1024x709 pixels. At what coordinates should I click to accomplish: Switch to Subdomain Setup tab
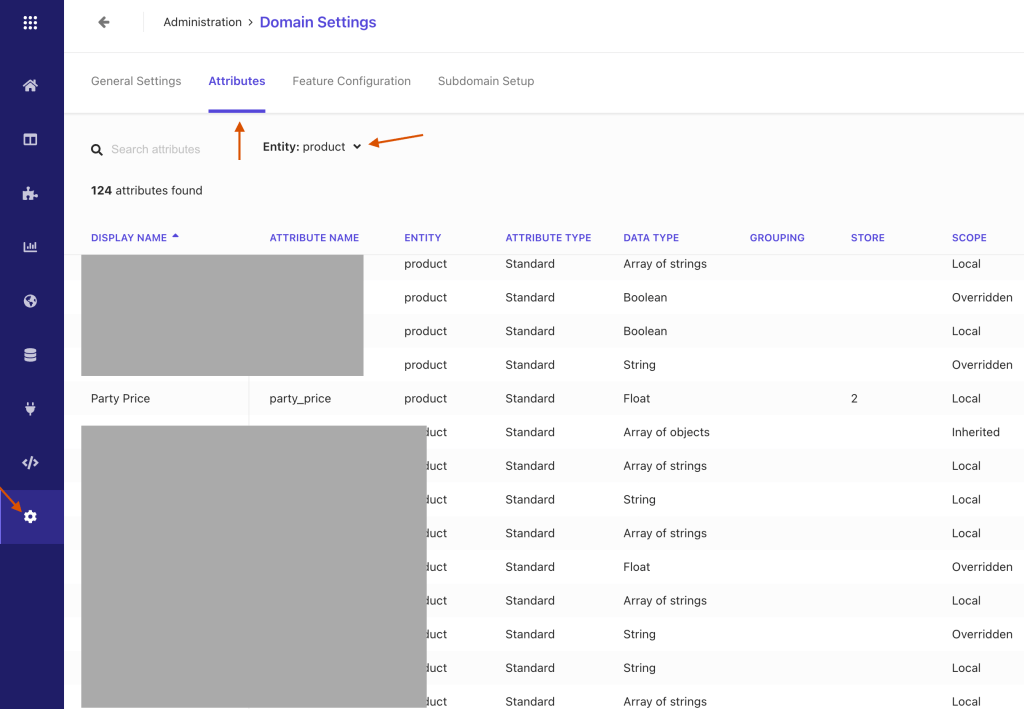click(485, 81)
